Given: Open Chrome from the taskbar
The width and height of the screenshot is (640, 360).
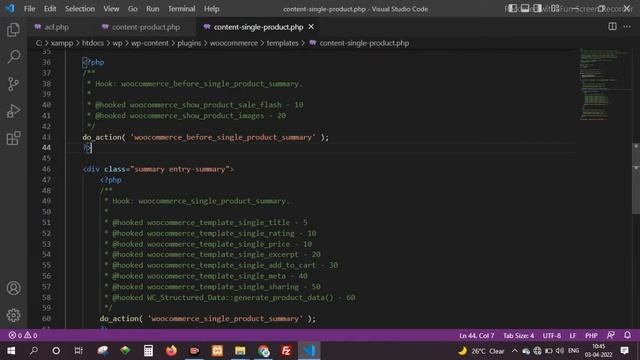Looking at the screenshot, I should pos(263,351).
